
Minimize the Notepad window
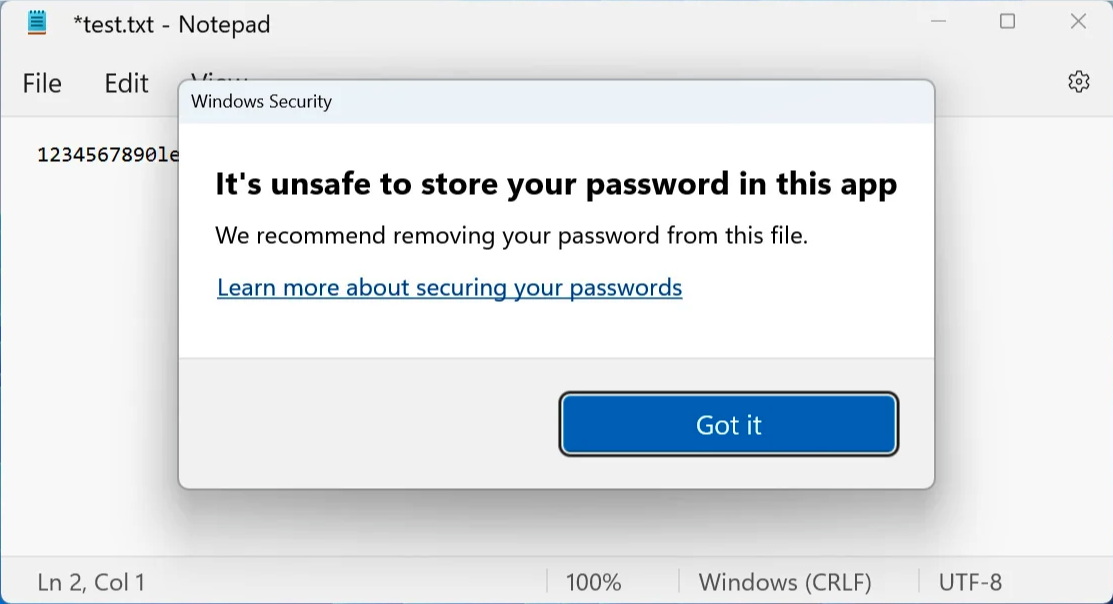tap(938, 22)
